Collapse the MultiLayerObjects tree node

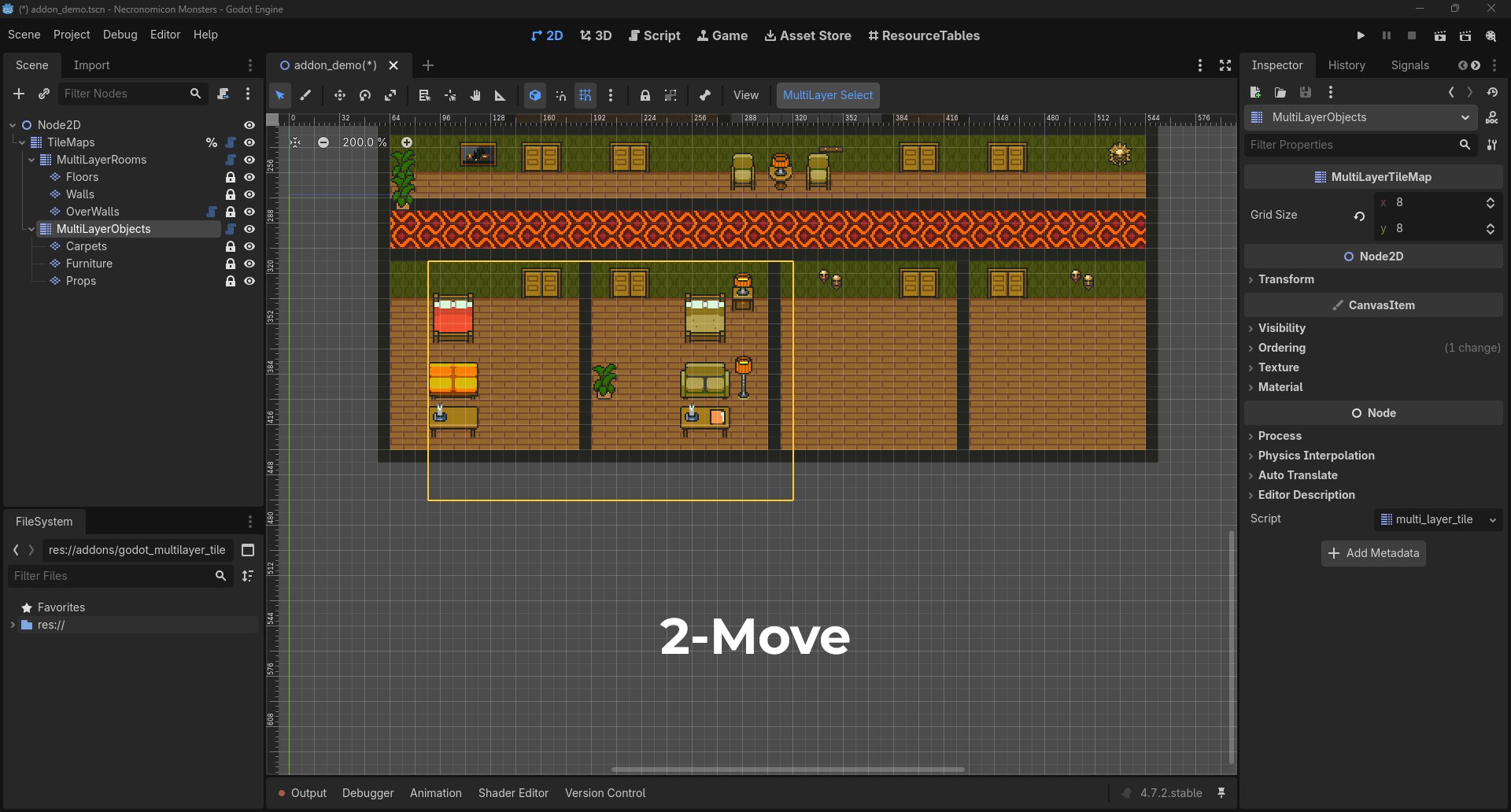[x=31, y=229]
